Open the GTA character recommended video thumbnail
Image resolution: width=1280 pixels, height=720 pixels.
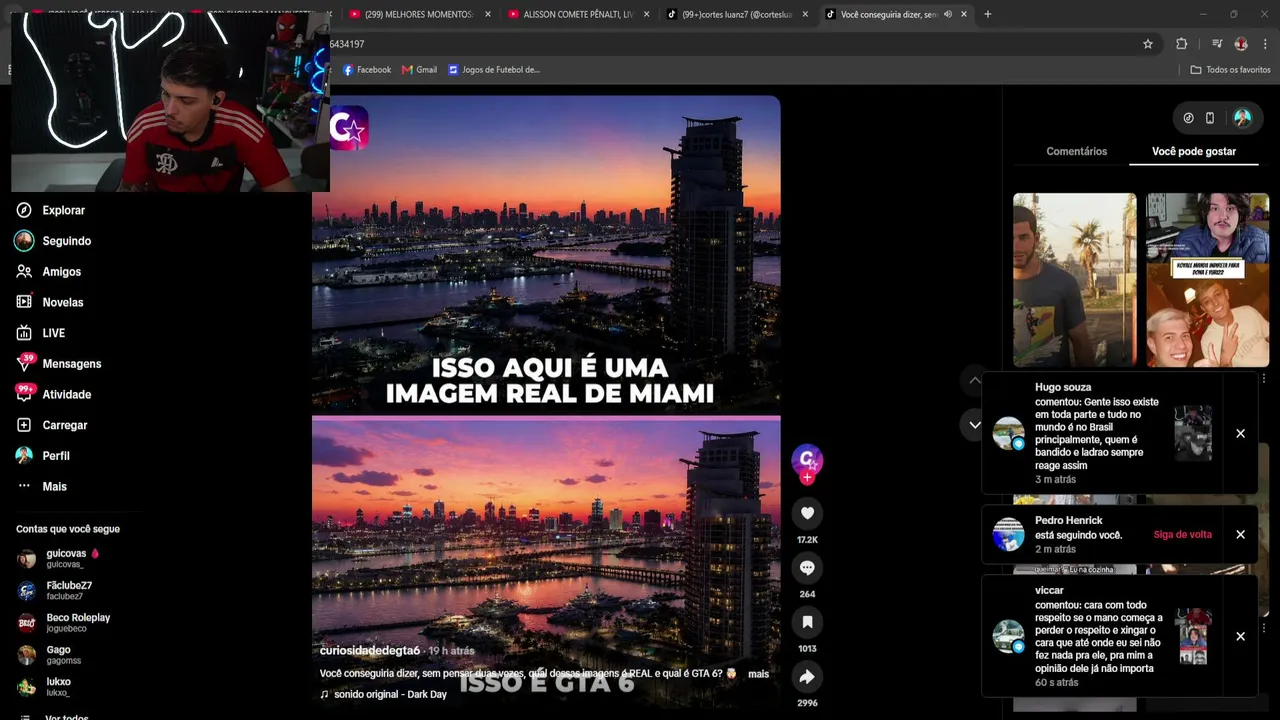[1075, 280]
